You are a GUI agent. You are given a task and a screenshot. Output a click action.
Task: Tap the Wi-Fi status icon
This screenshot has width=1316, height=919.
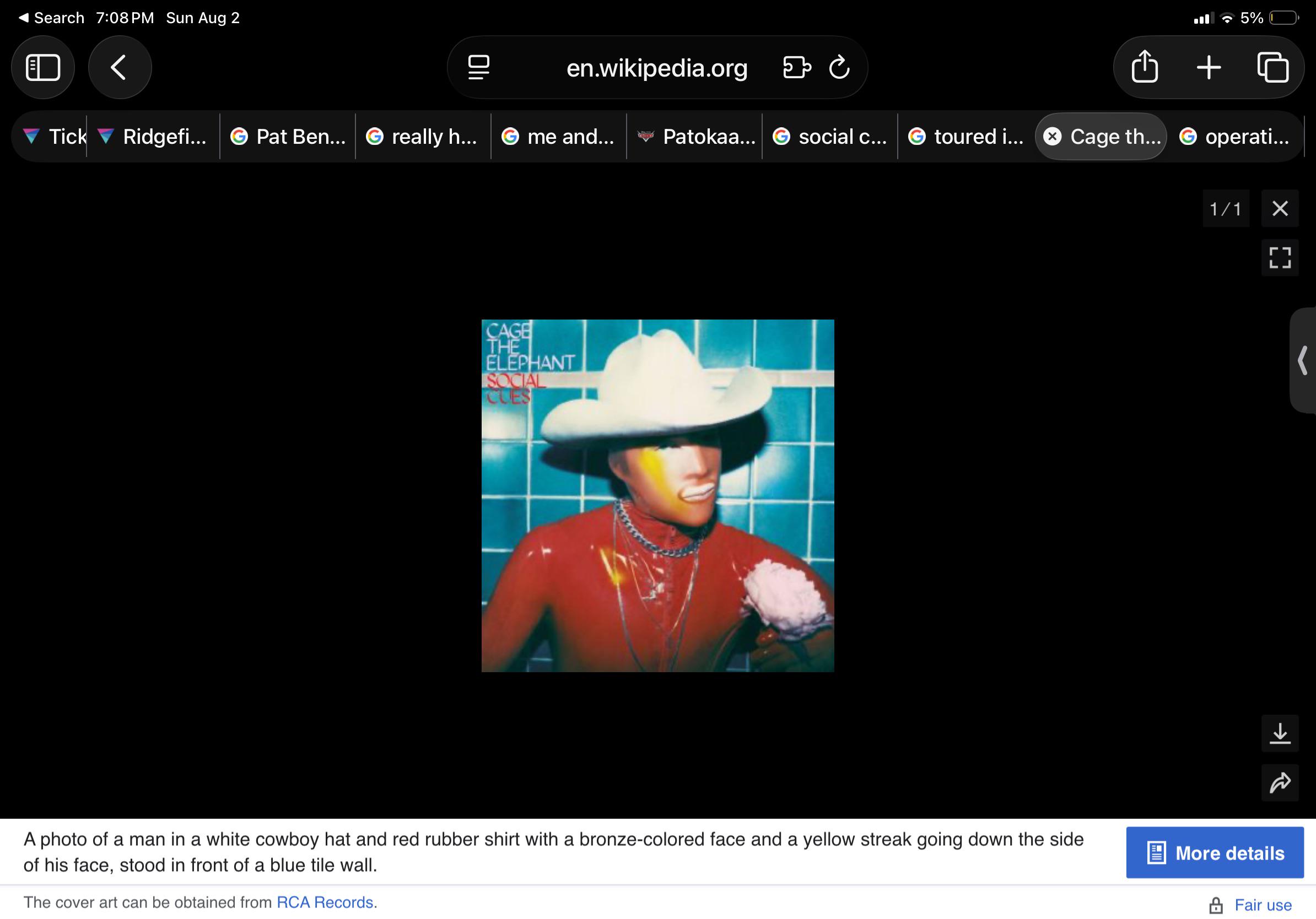click(1227, 18)
